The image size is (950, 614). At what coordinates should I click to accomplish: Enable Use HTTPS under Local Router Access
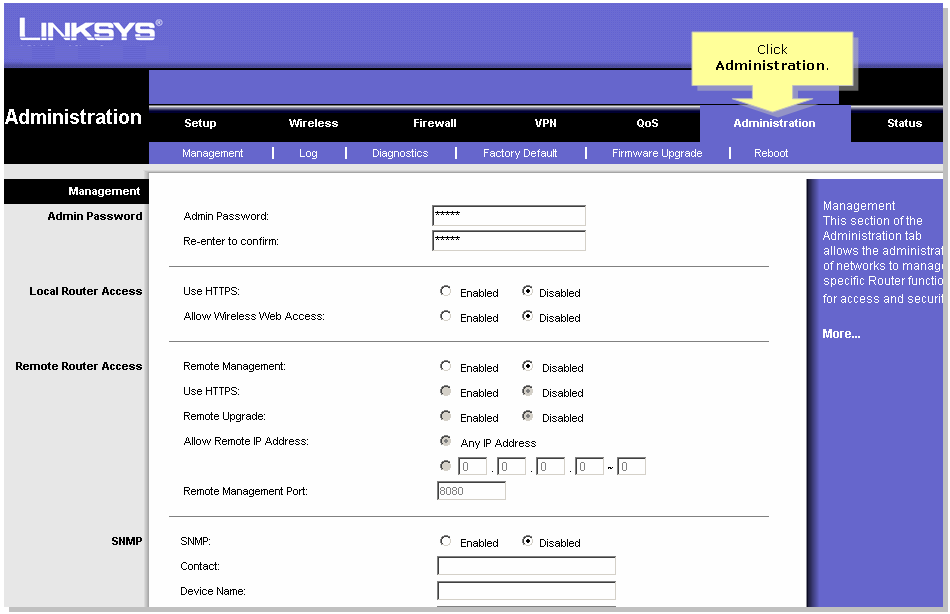445,291
